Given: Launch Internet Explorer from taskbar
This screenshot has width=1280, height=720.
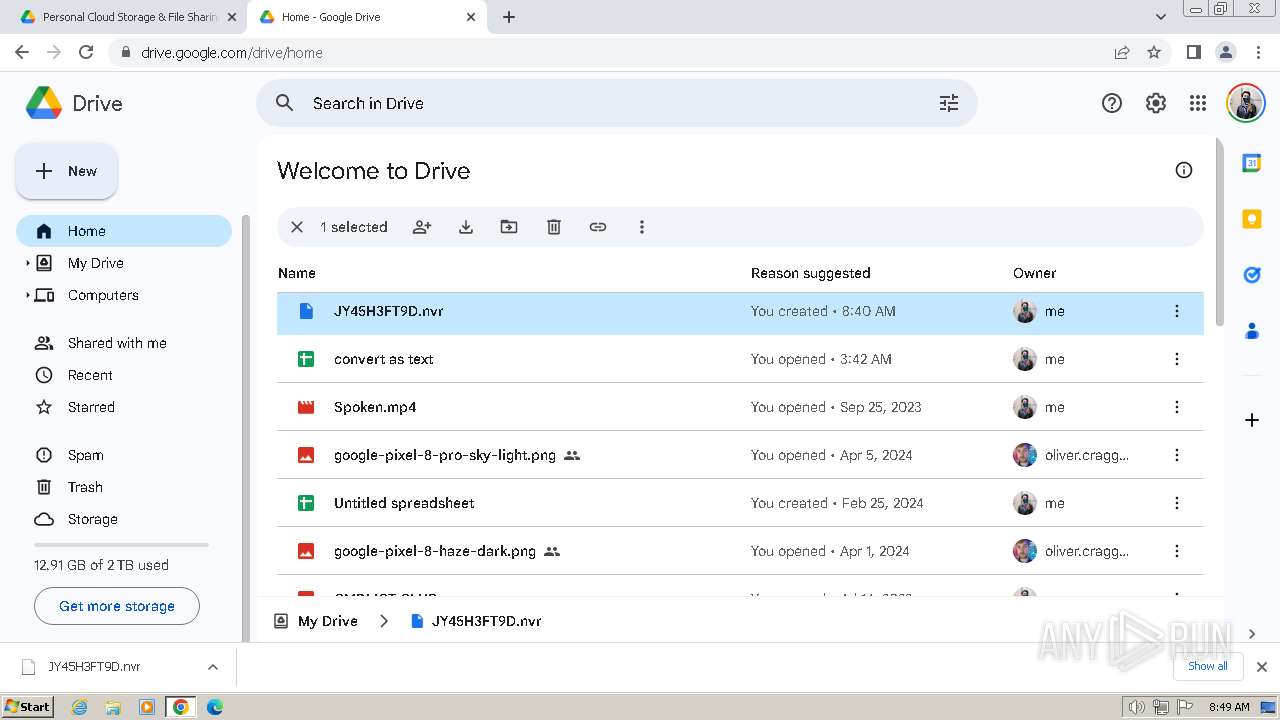Looking at the screenshot, I should 80,707.
